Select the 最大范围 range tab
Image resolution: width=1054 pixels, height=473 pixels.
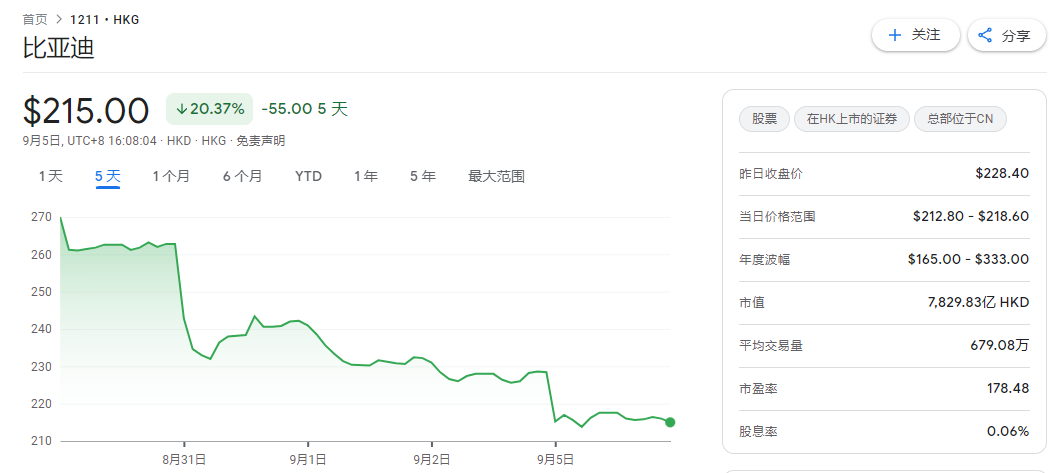click(x=496, y=177)
